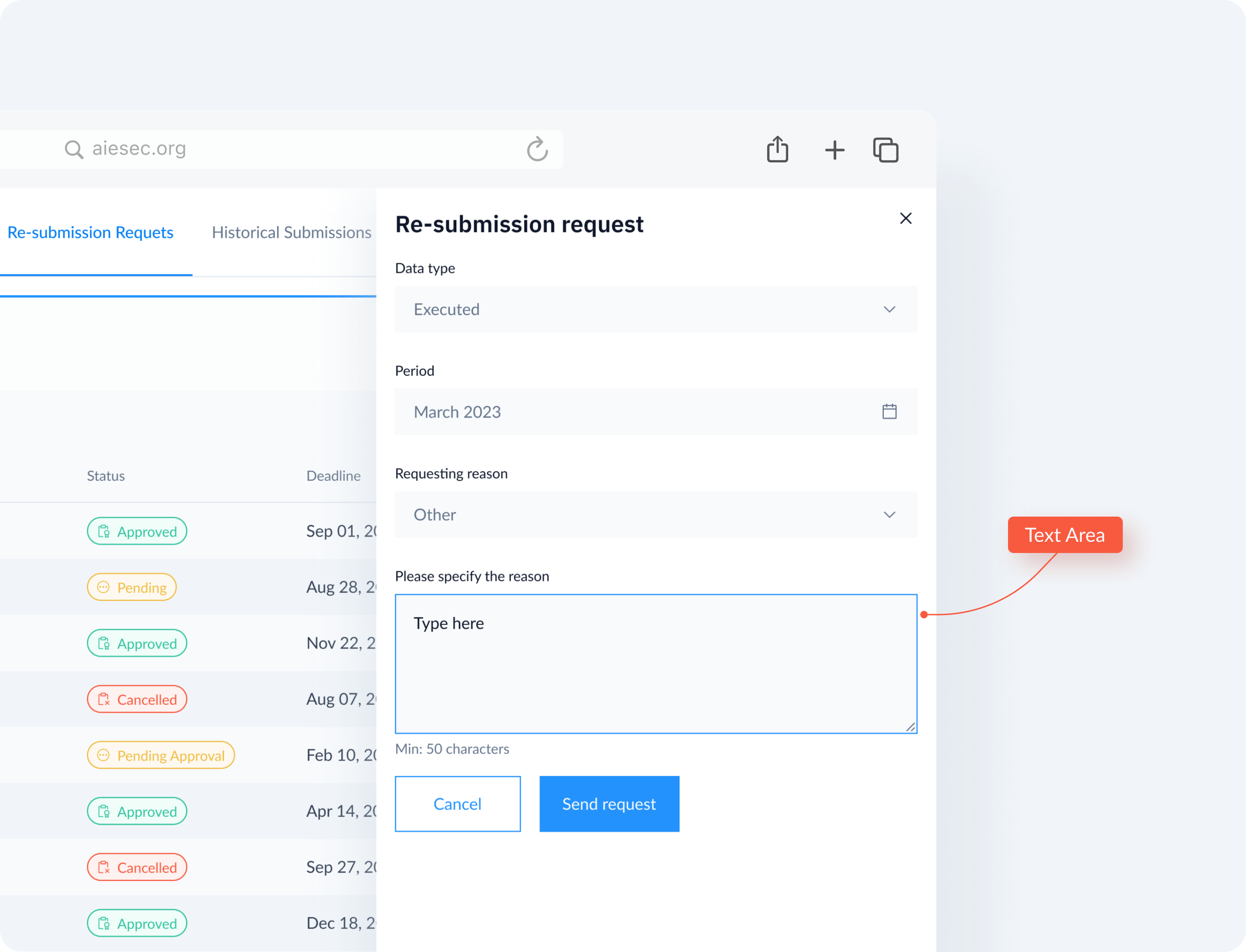The image size is (1246, 952).
Task: Click the Please specify the reason label
Action: [x=472, y=576]
